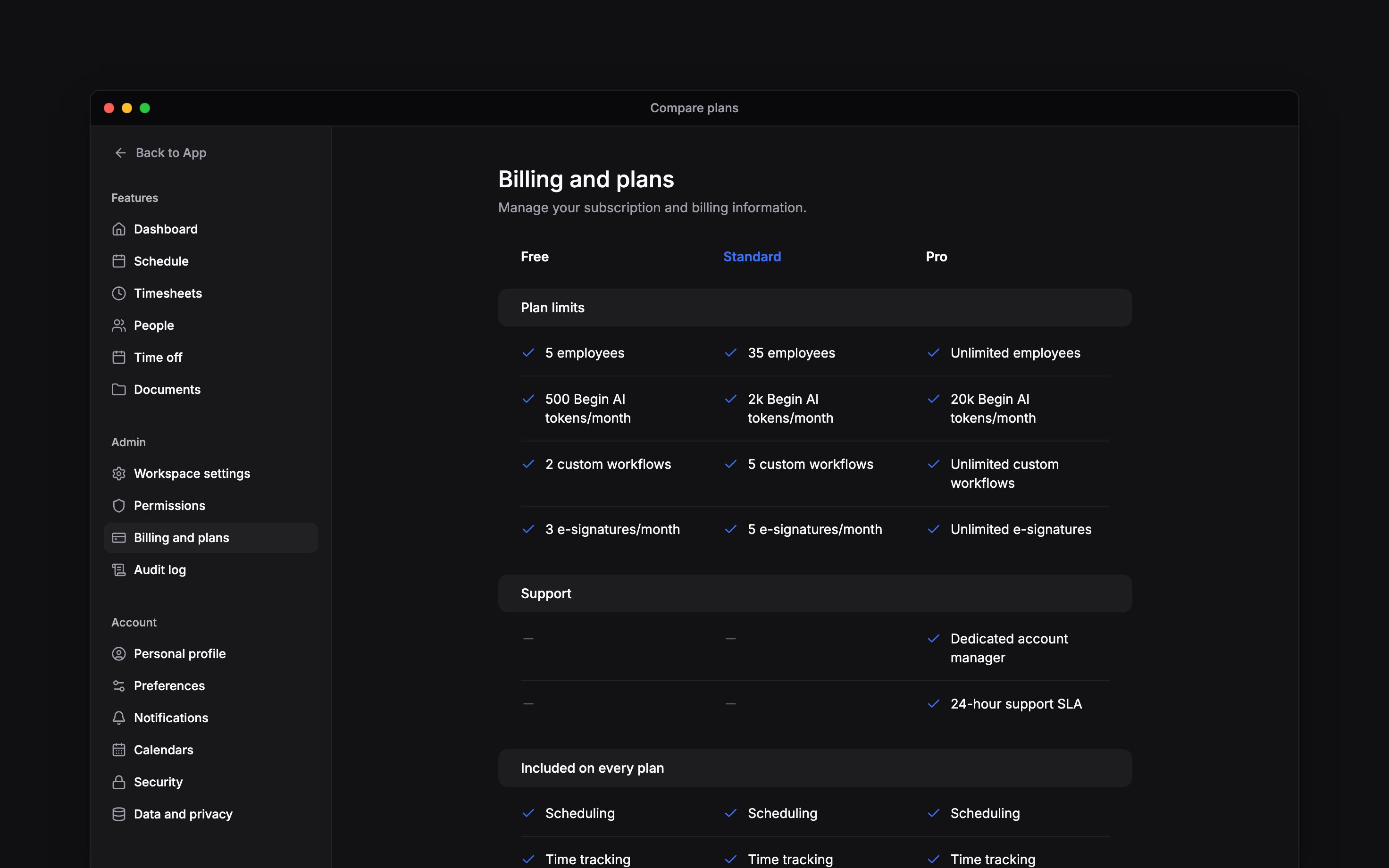This screenshot has width=1389, height=868.
Task: Click the Calendars sidebar entry
Action: tap(210, 750)
